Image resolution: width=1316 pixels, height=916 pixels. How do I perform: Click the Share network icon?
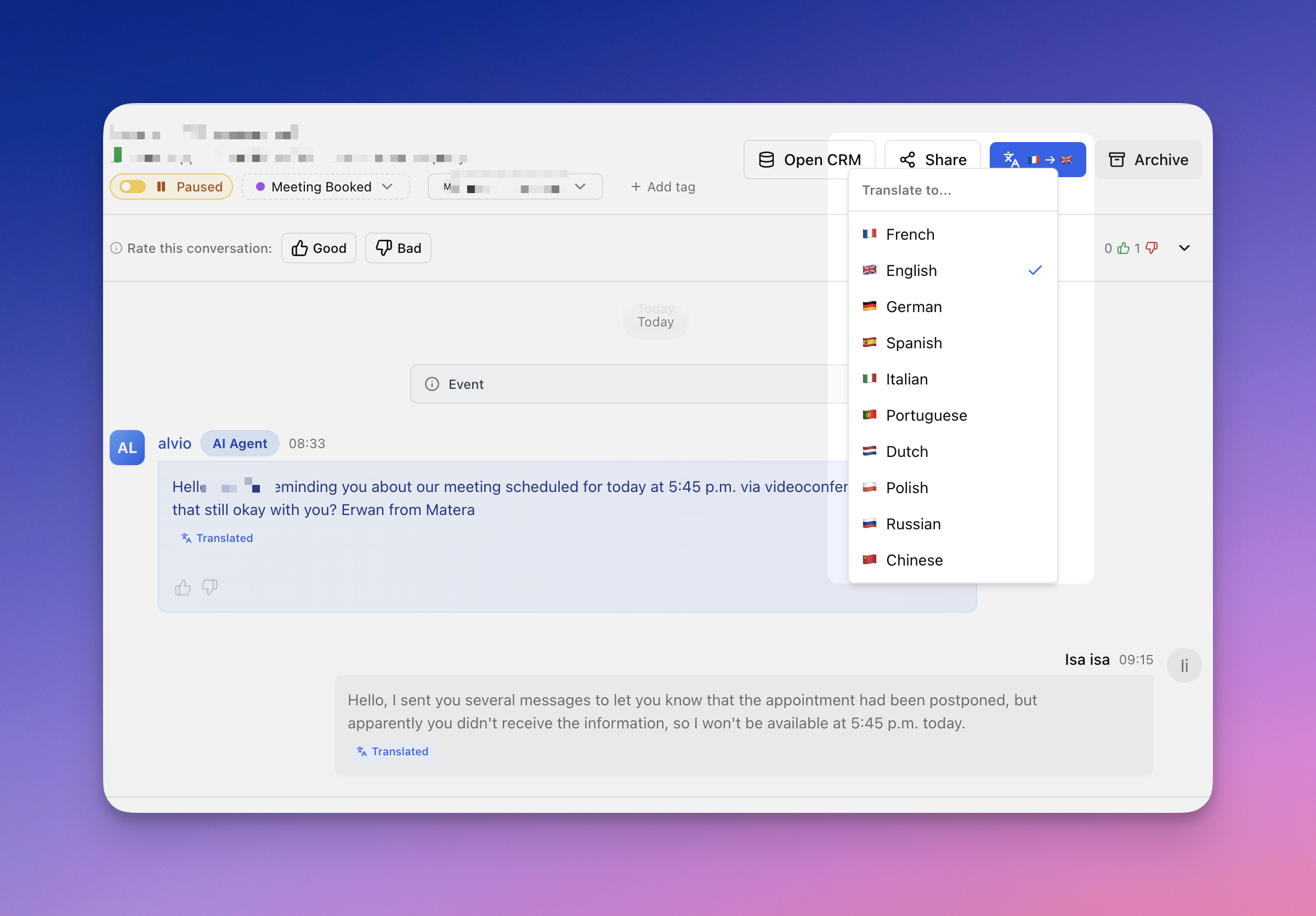coord(907,160)
